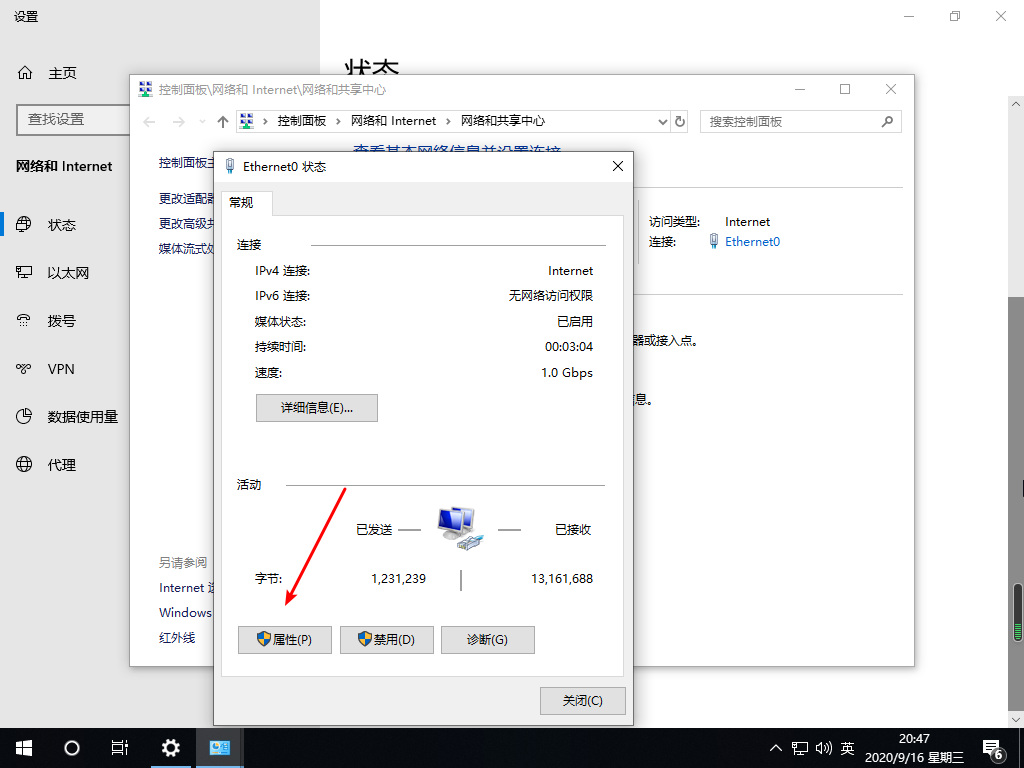Click the 13,161,688 bytes received value
The height and width of the screenshot is (768, 1024).
(x=562, y=579)
